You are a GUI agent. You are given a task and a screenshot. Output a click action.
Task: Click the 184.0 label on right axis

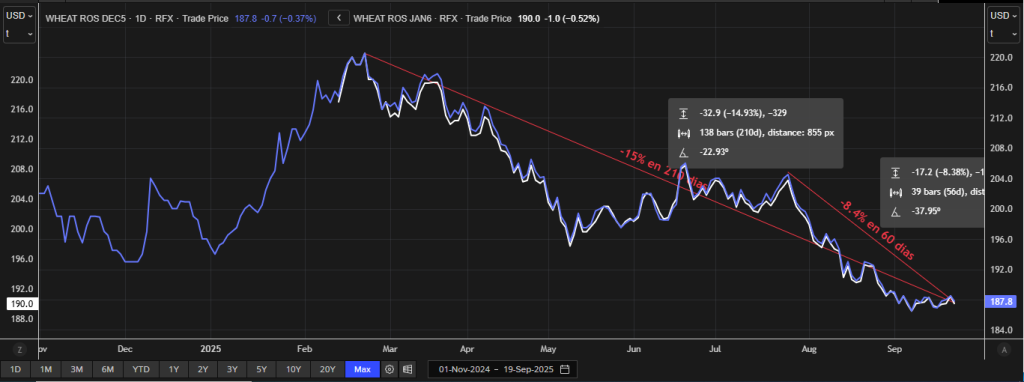coord(1000,330)
